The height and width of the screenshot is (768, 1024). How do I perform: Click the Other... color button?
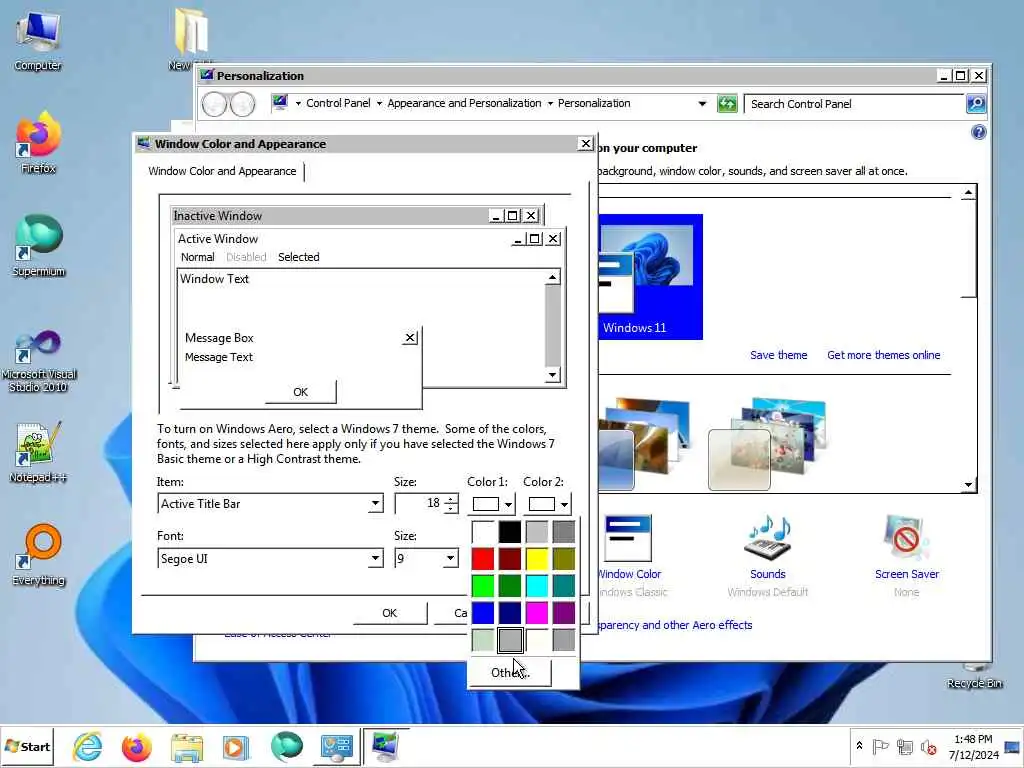(509, 672)
